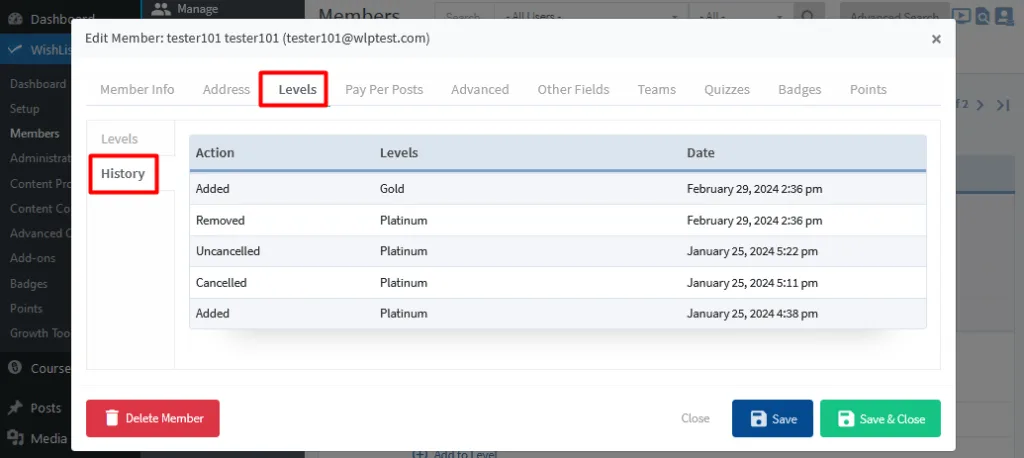Click next page arrow in Members pagination

981,104
